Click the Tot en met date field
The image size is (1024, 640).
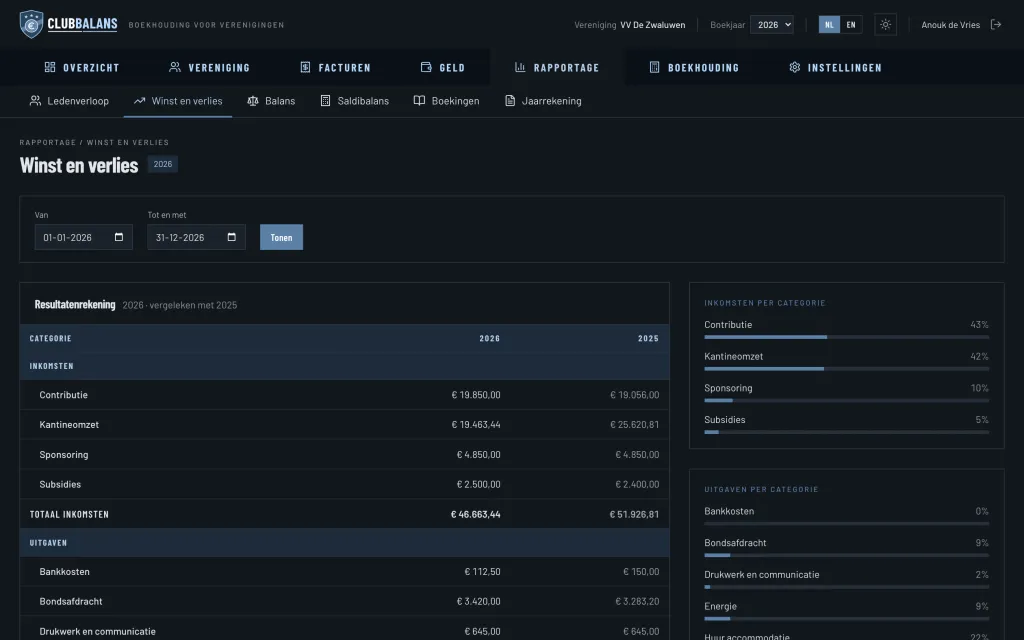coord(197,237)
